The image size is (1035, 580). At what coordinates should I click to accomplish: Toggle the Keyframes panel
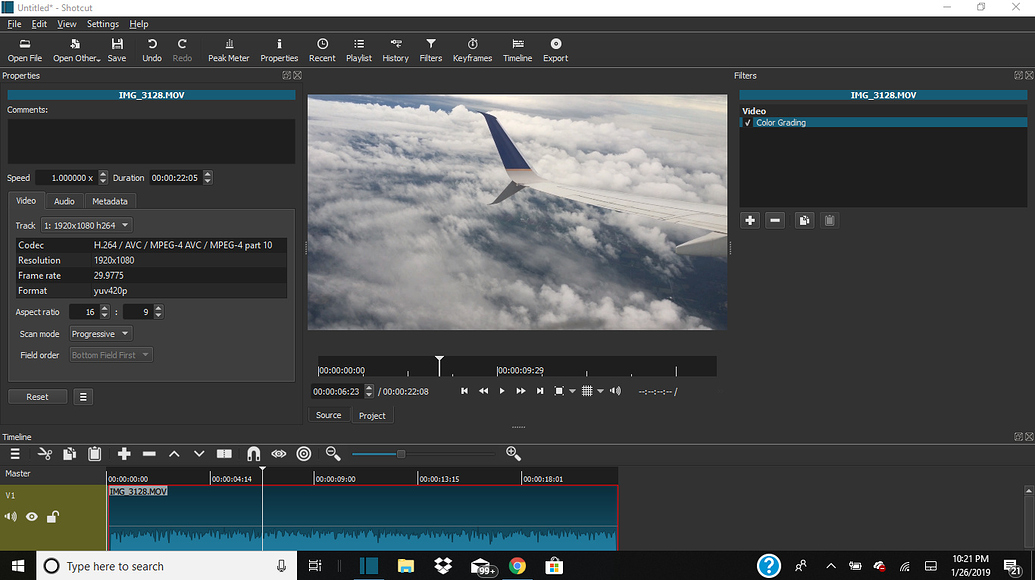click(472, 50)
